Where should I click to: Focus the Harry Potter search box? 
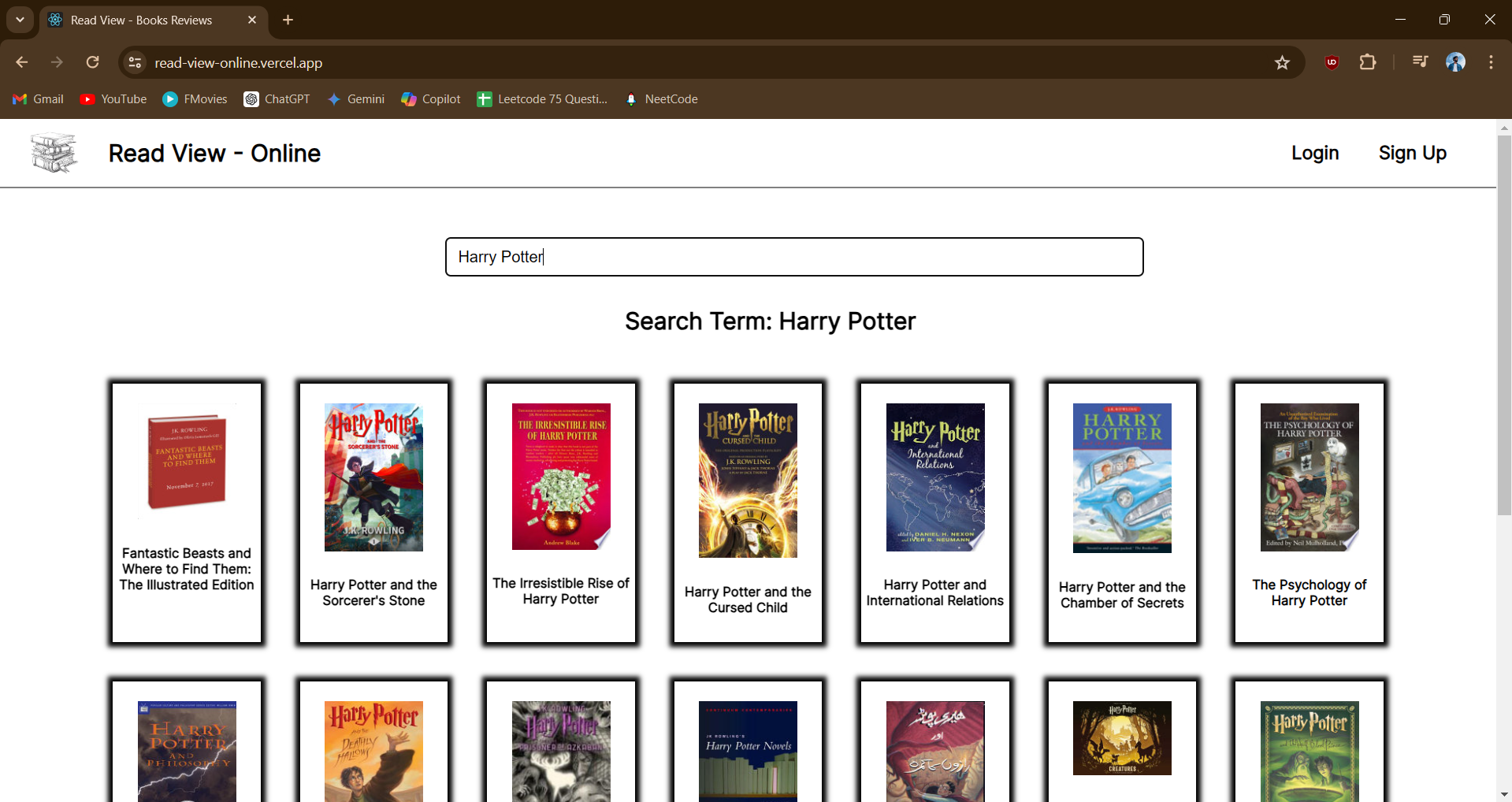pos(794,257)
